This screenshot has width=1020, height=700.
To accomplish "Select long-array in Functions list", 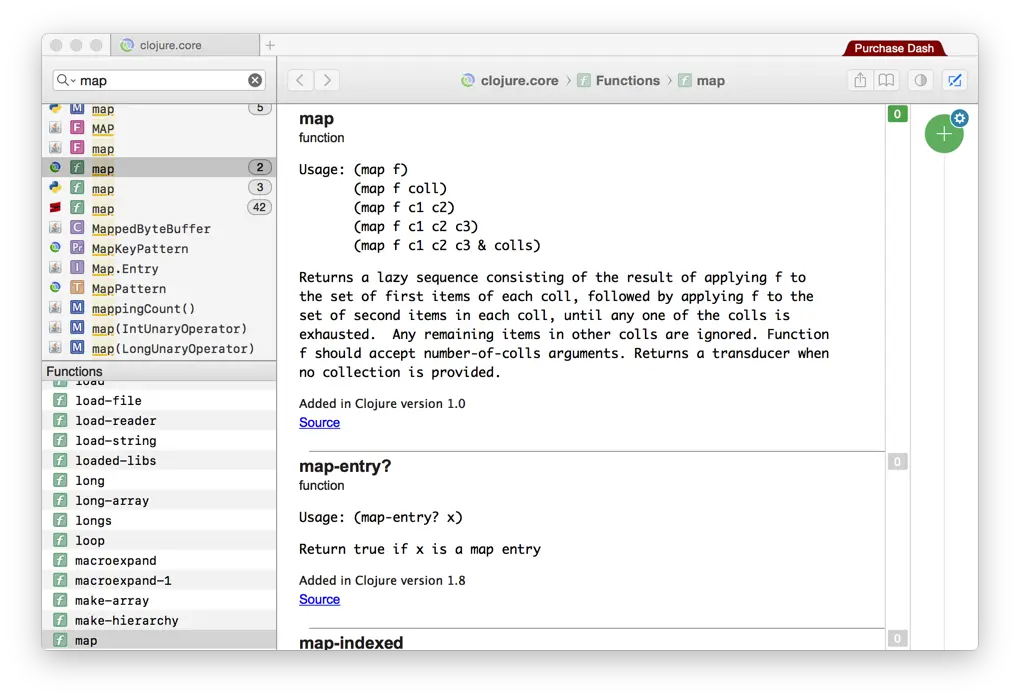I will tap(159, 500).
